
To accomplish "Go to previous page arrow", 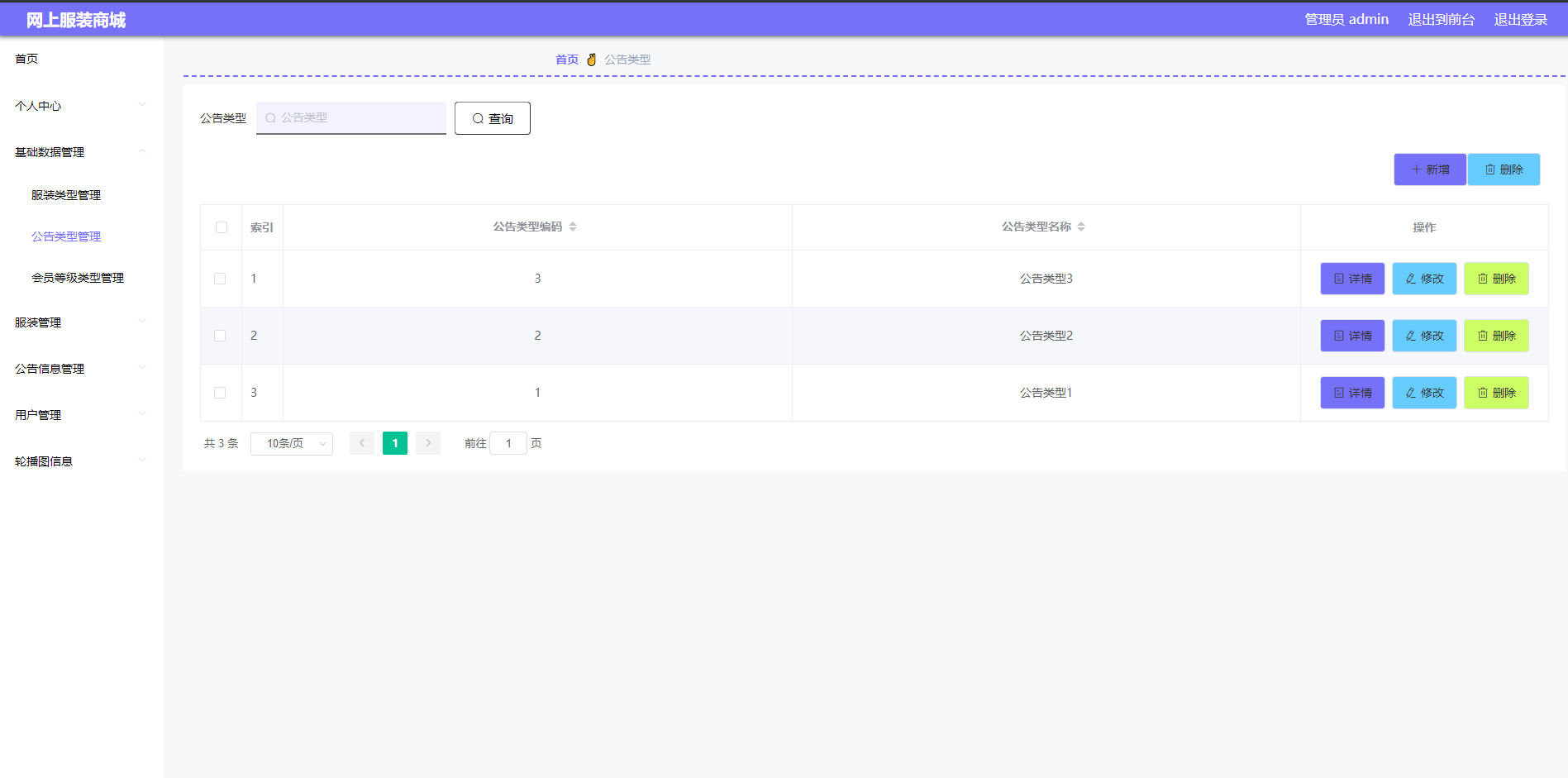I will pos(362,443).
